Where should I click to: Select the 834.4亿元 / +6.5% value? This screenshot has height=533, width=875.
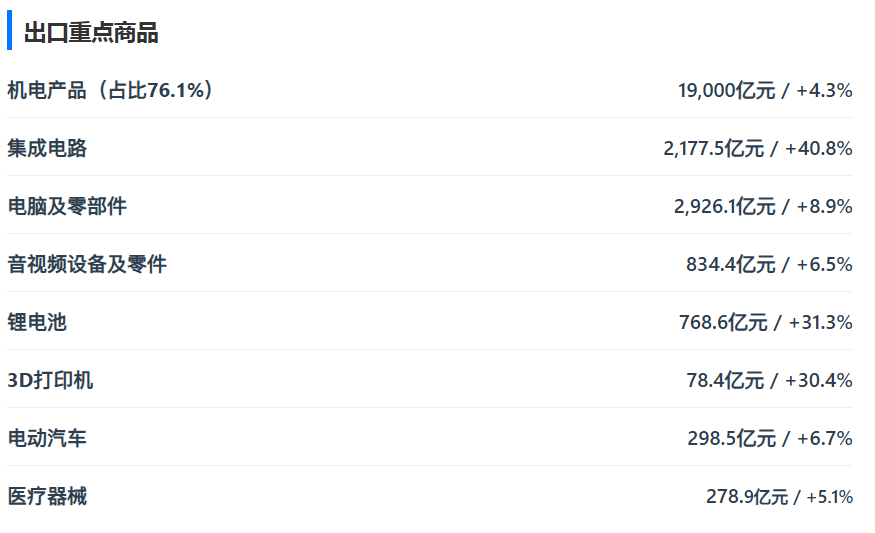[x=769, y=265]
